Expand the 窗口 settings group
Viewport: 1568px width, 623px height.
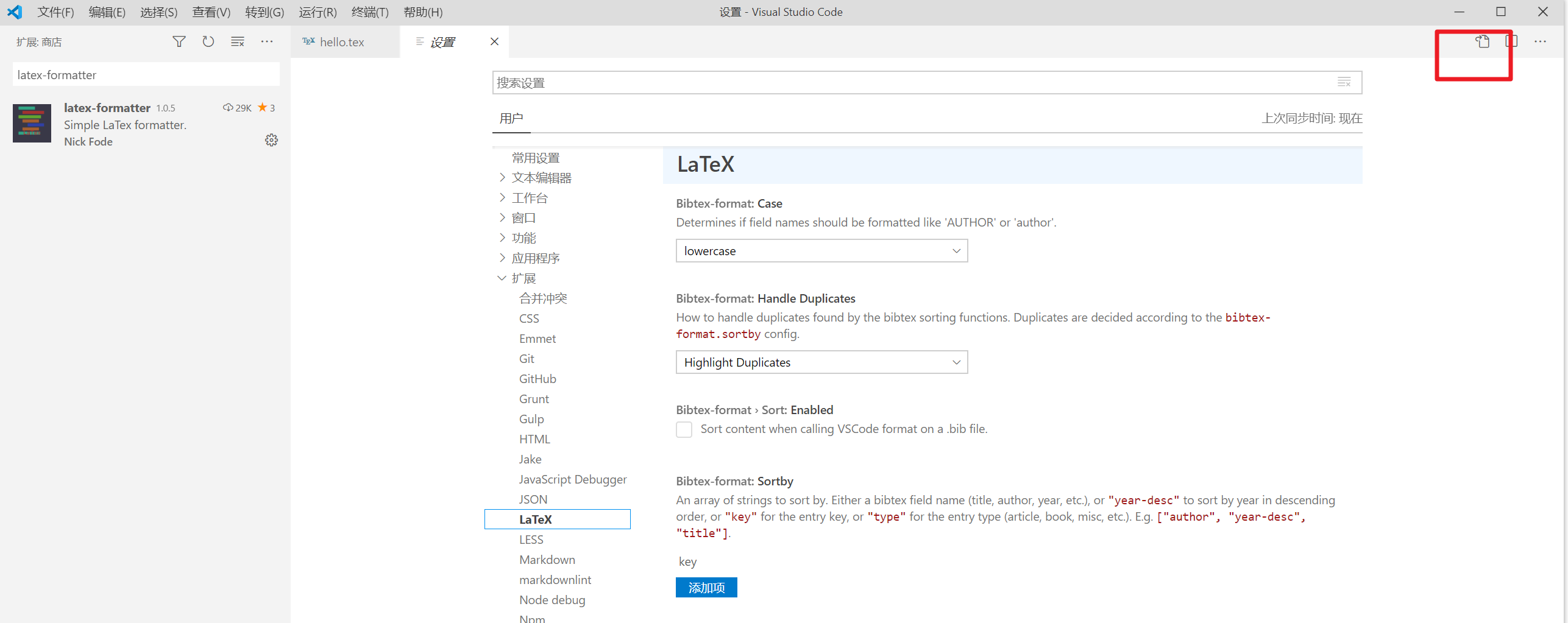coord(502,217)
